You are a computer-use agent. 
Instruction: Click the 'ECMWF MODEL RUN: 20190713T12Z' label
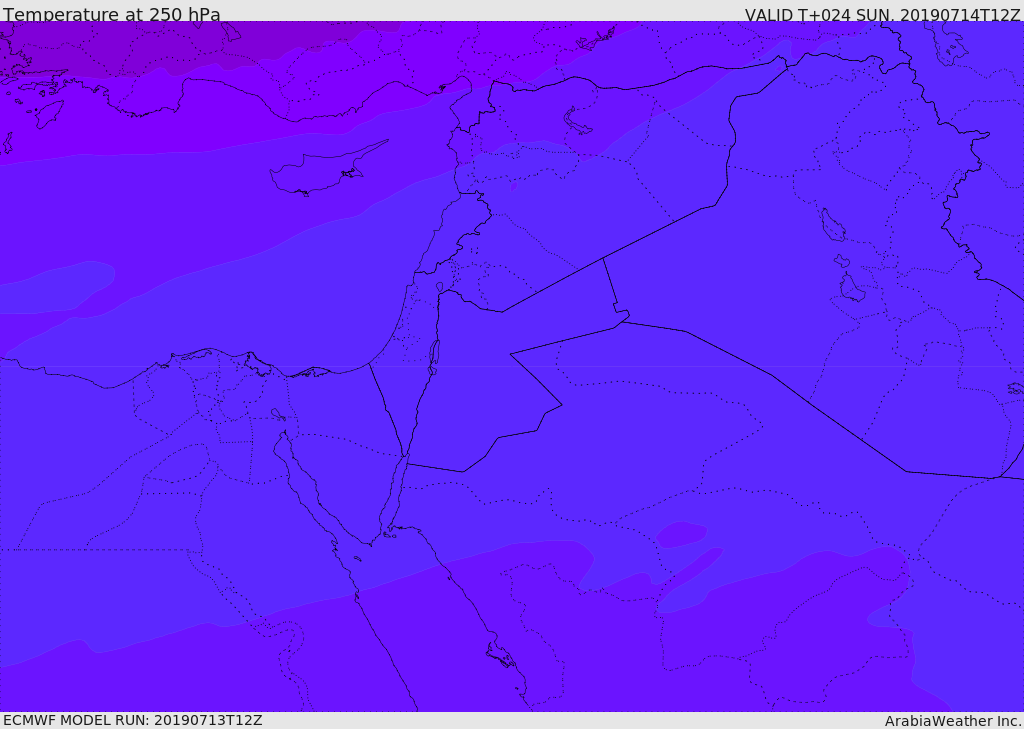click(x=133, y=720)
